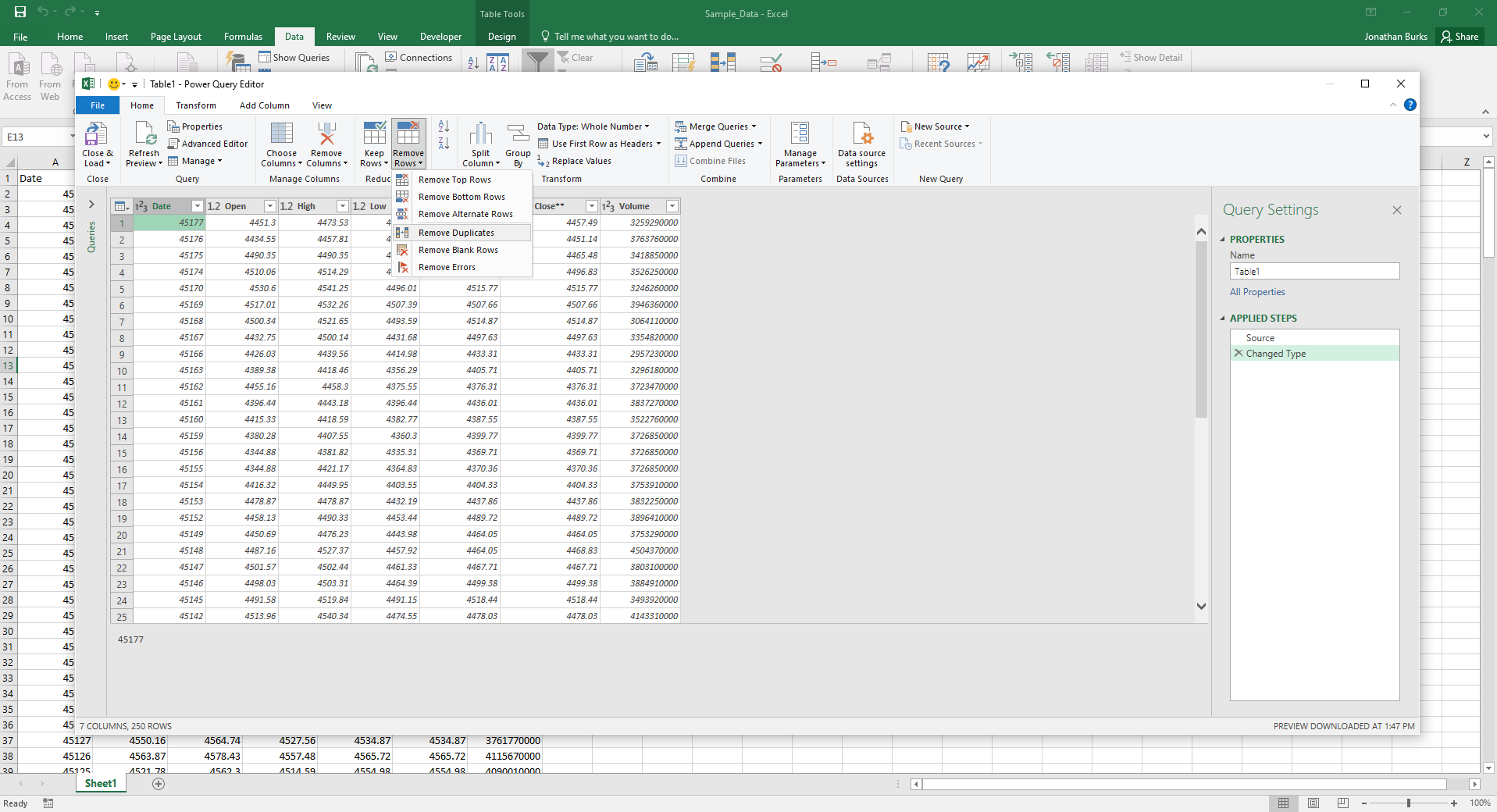Click zoom in plus button
The width and height of the screenshot is (1497, 812).
1454,803
